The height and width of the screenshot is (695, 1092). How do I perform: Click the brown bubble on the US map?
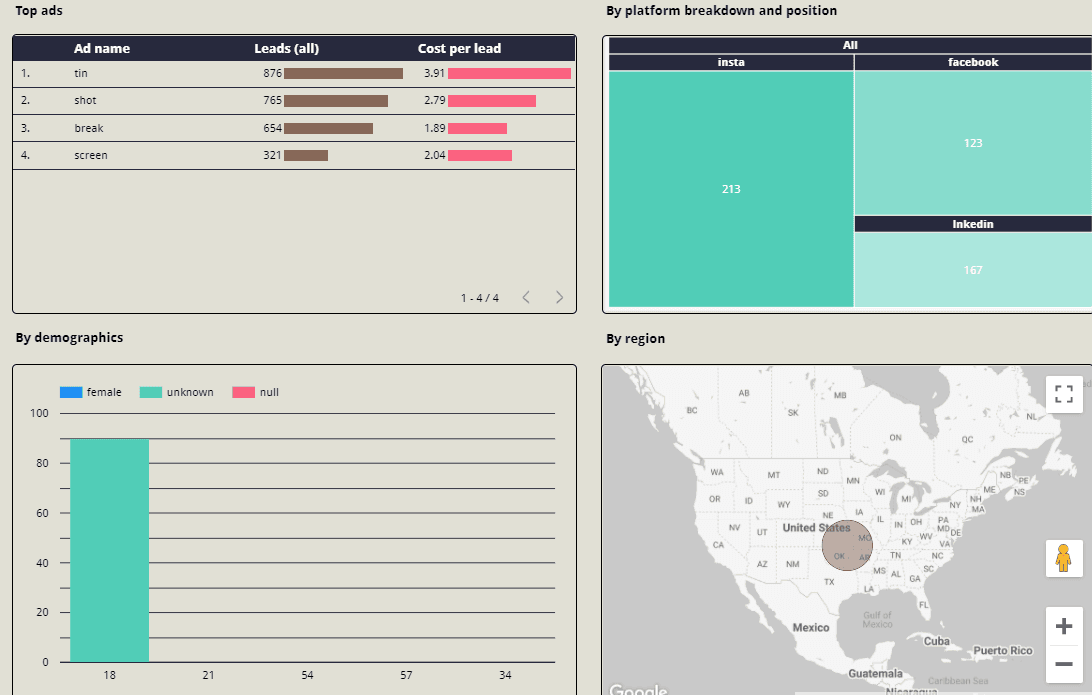(x=847, y=545)
